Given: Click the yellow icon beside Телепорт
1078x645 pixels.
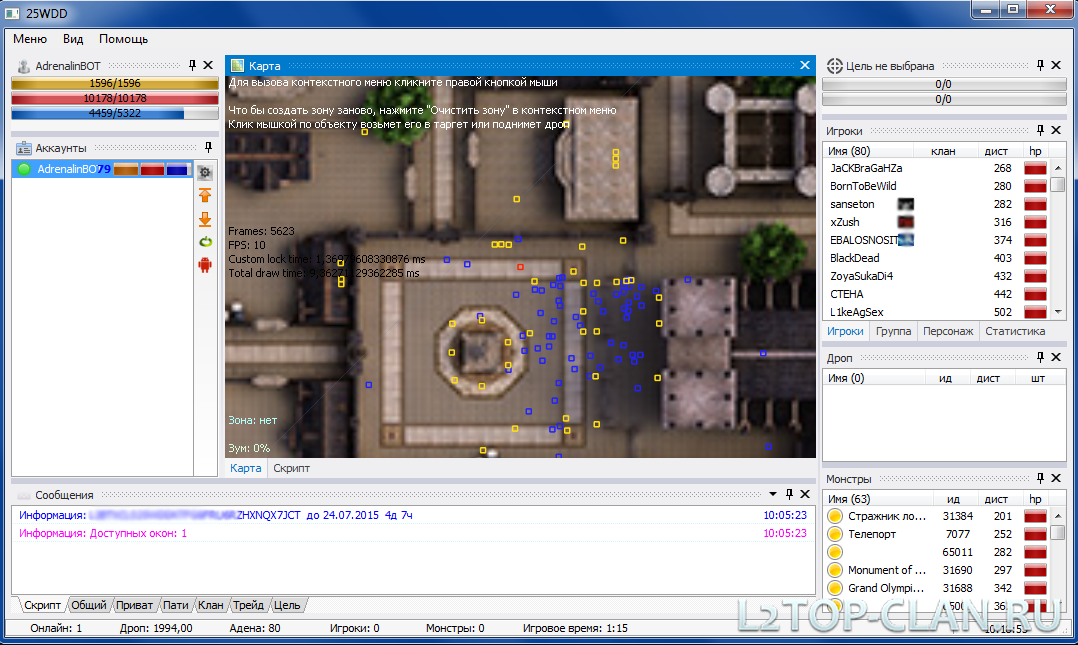Looking at the screenshot, I should click(x=835, y=534).
